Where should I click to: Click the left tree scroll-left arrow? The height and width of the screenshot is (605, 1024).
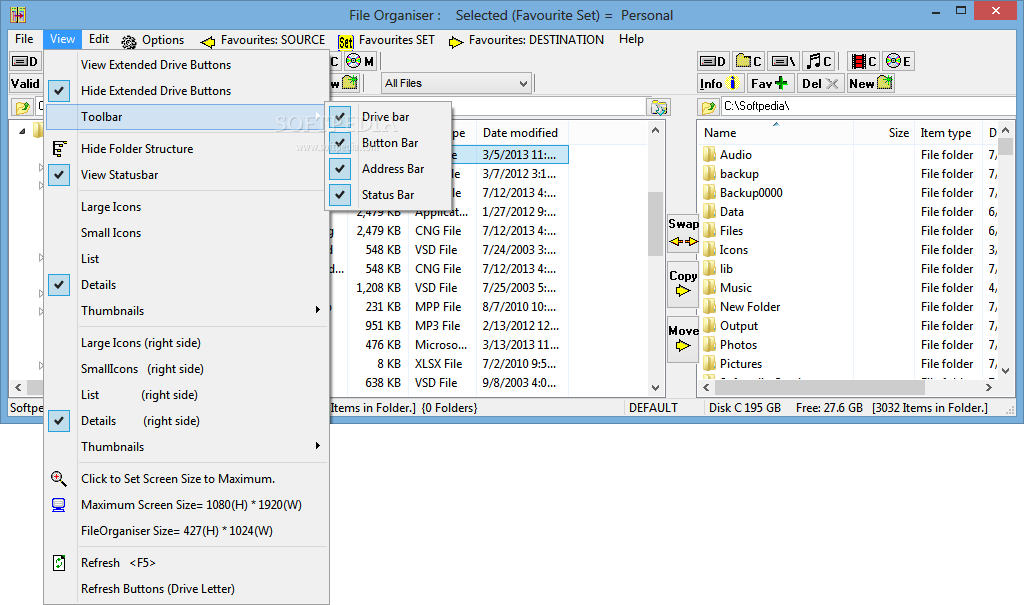pyautogui.click(x=18, y=387)
